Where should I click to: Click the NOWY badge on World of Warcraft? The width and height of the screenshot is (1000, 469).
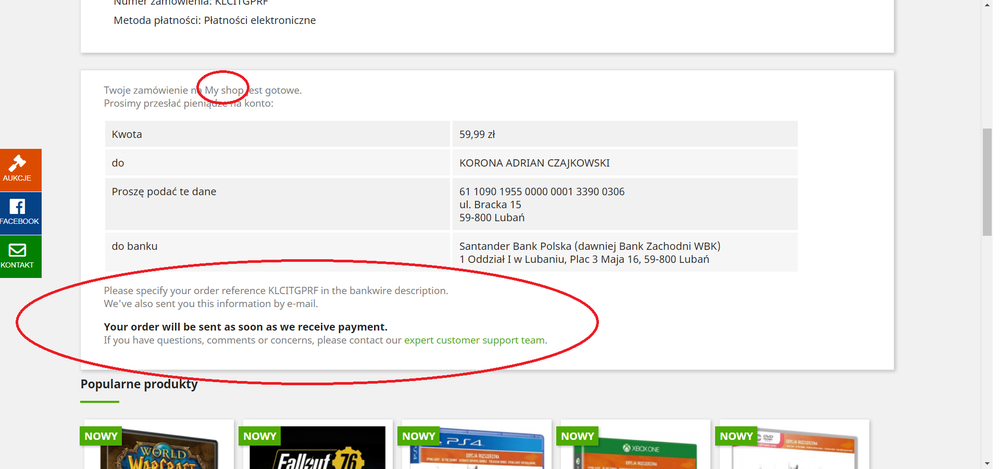pos(101,436)
